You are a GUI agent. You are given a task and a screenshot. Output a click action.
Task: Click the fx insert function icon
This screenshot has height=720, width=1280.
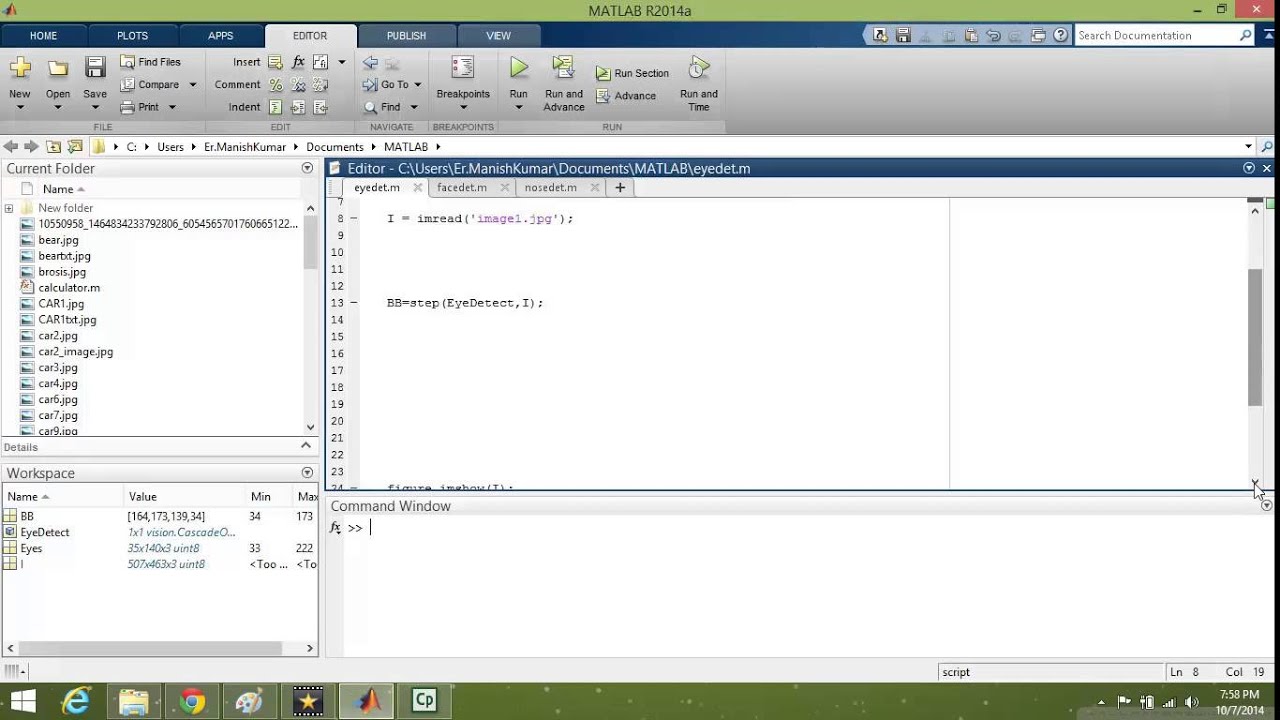[298, 62]
